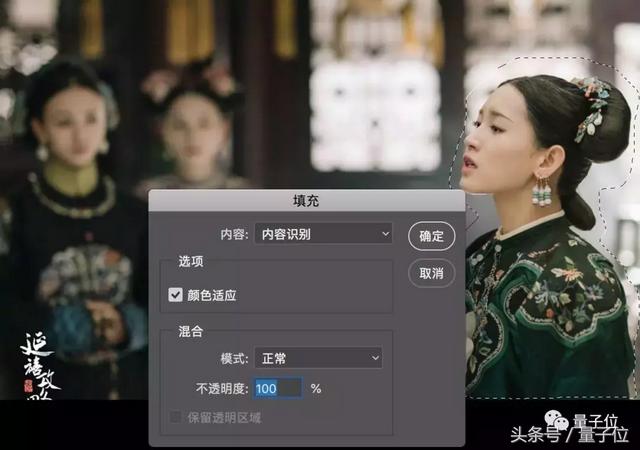640x450 pixels.
Task: Click the 混合 section heading
Action: click(191, 331)
